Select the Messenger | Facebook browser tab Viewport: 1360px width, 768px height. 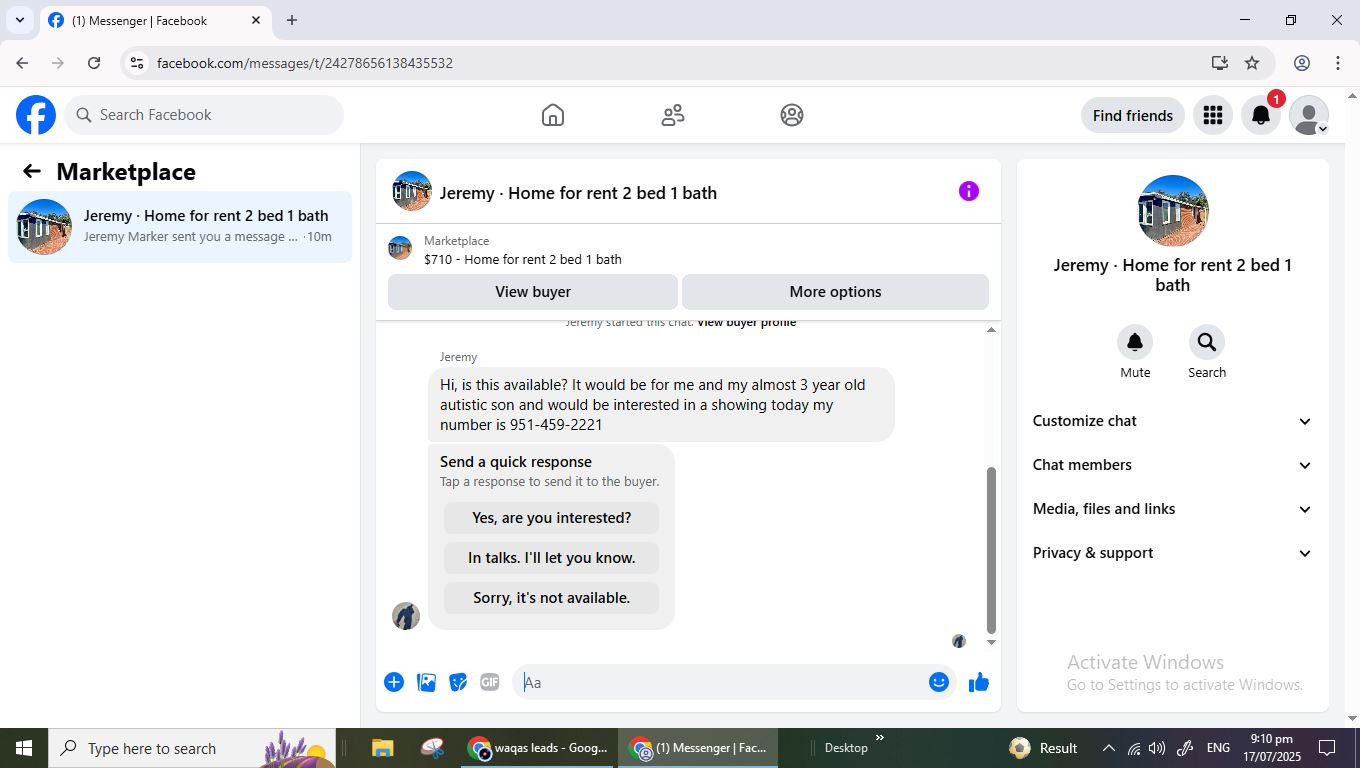click(x=155, y=20)
